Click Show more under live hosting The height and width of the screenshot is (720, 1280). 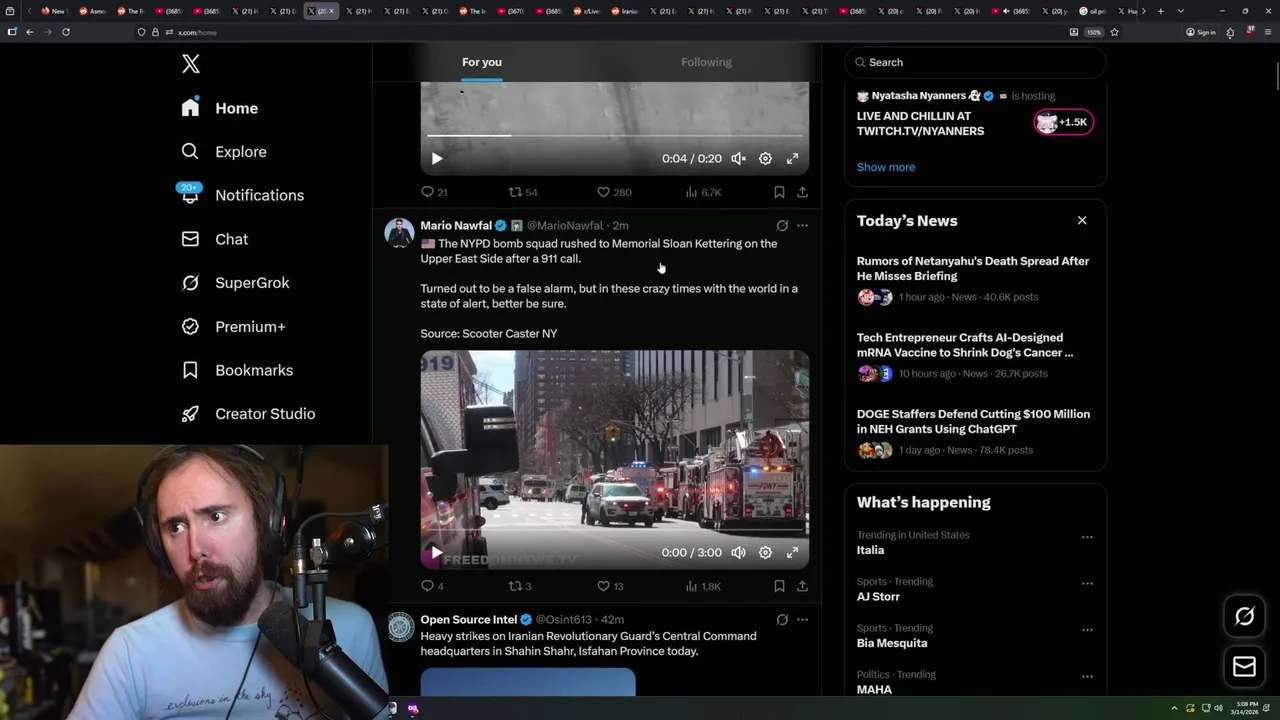[x=886, y=167]
